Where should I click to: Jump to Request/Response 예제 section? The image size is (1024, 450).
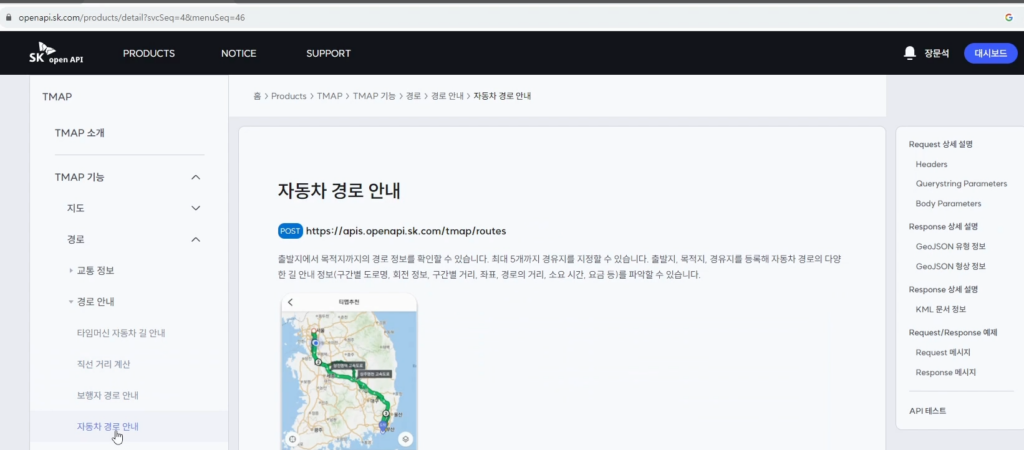(953, 332)
